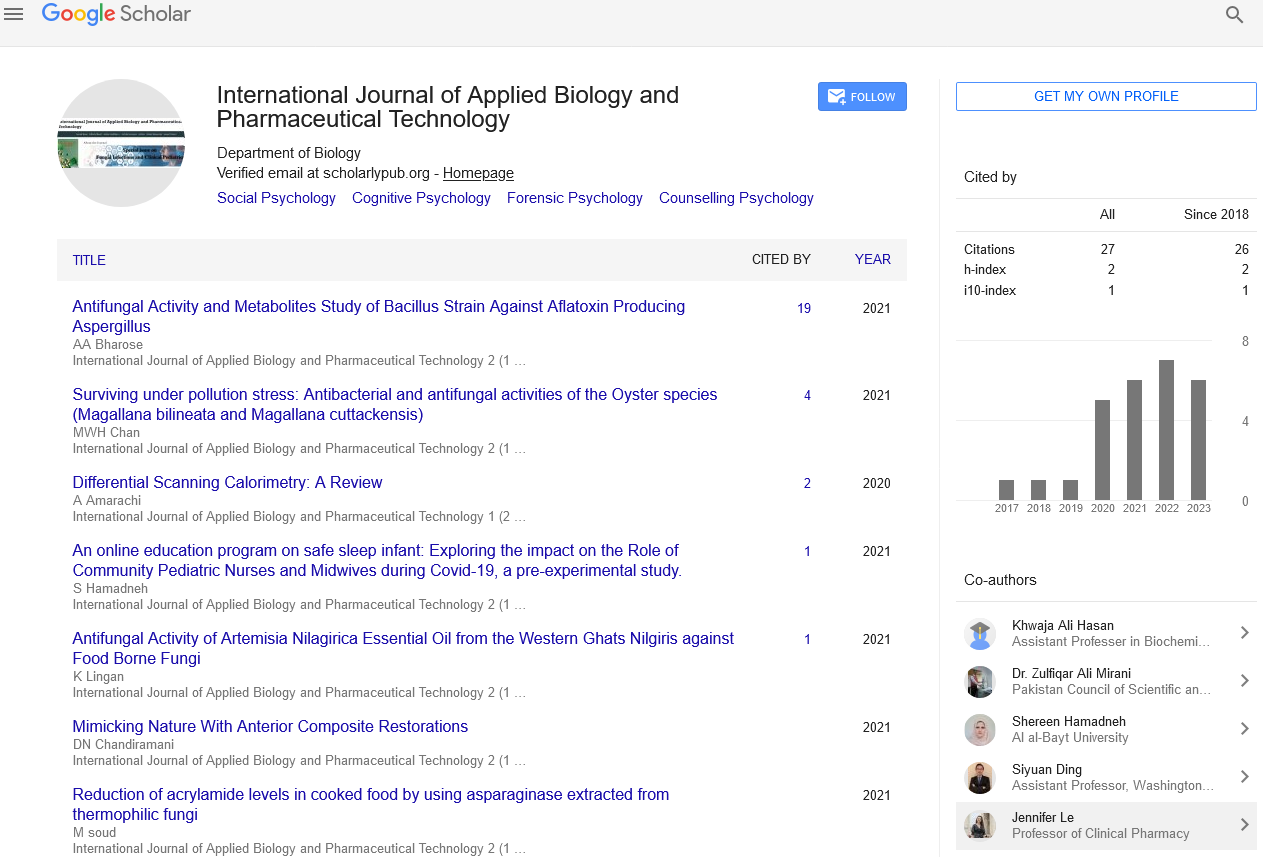The width and height of the screenshot is (1263, 857).
Task: Click Siyuan Ding's avatar photo
Action: click(979, 778)
